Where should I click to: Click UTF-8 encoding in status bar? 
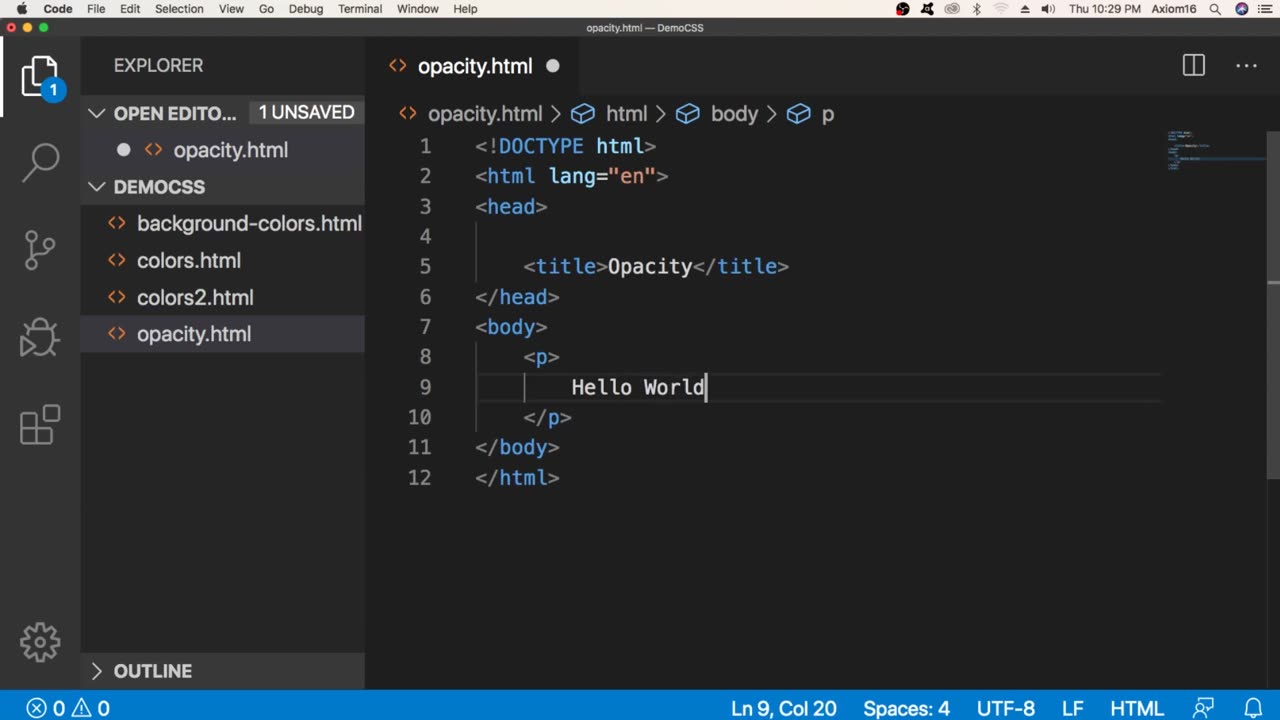click(x=1005, y=708)
